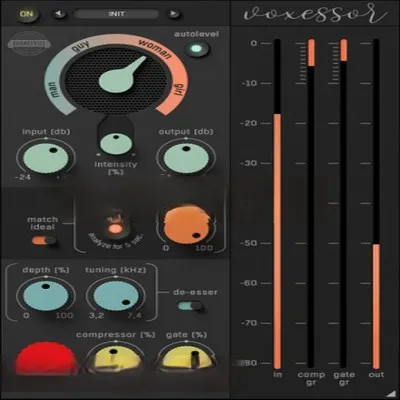Toggle the match ideal switch

[x=44, y=240]
